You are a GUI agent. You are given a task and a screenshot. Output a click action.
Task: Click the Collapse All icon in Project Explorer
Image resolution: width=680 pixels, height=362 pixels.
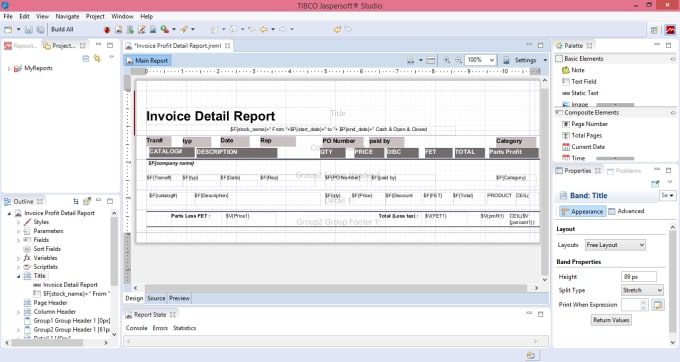pyautogui.click(x=85, y=59)
